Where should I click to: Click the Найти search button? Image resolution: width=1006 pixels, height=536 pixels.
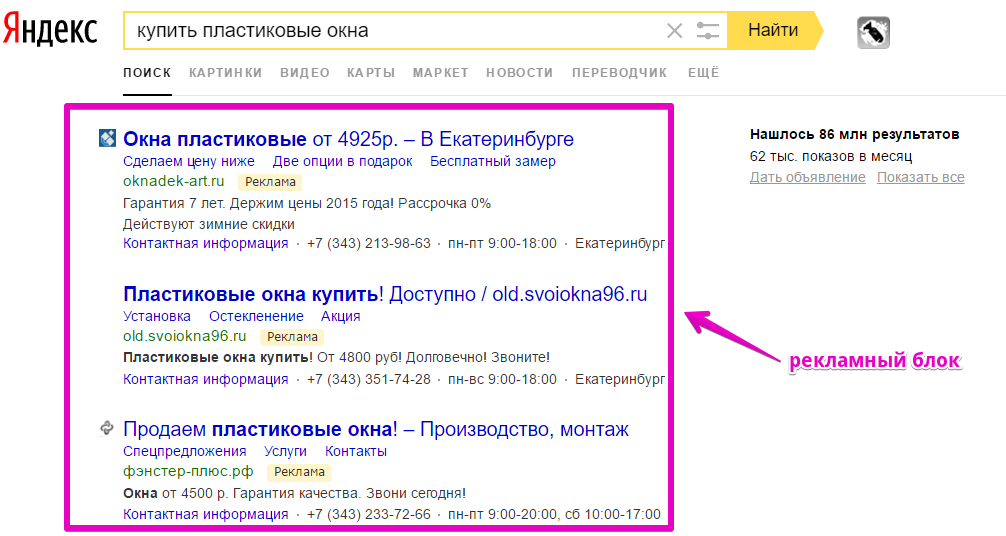point(773,30)
